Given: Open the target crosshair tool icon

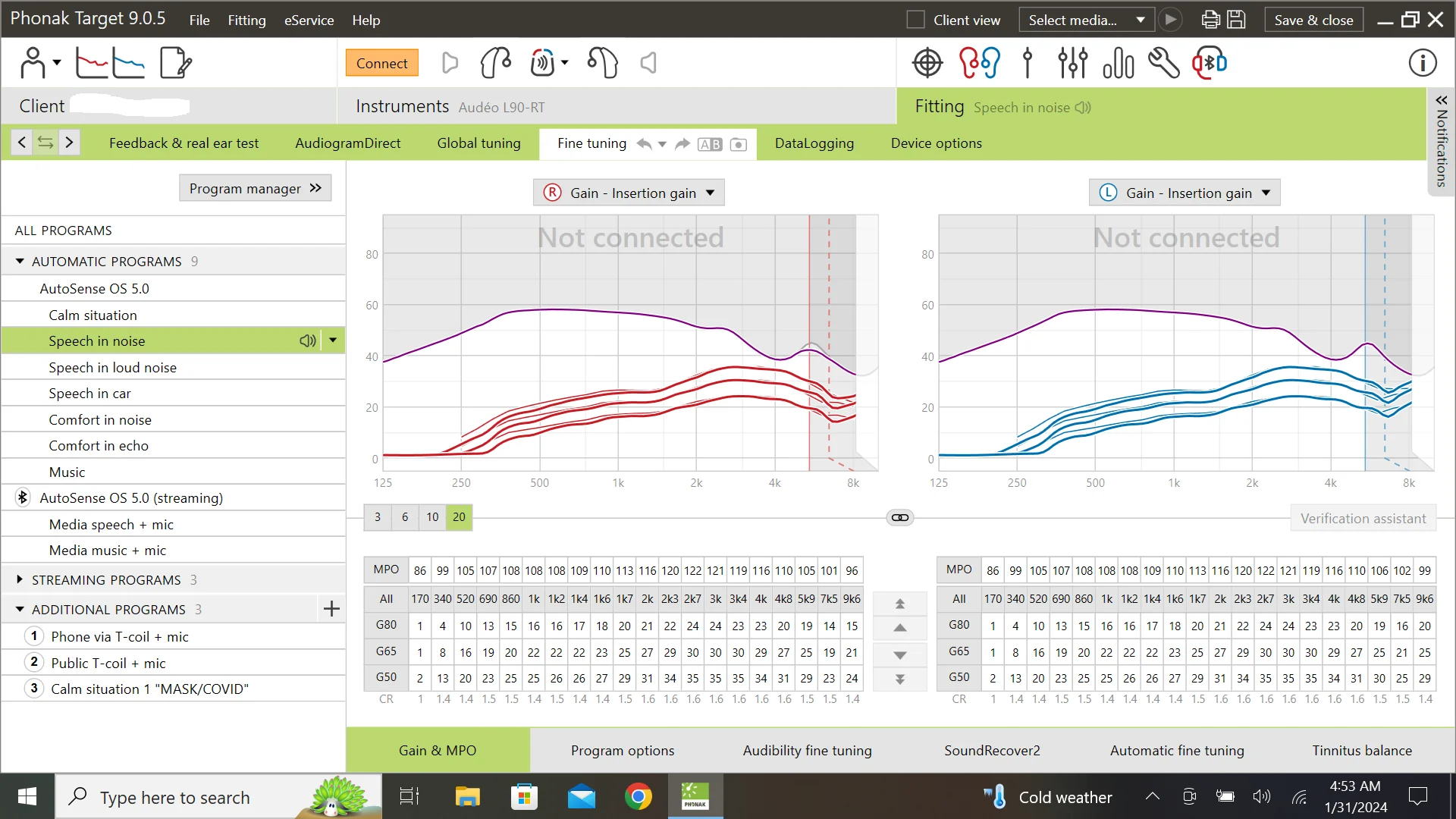Looking at the screenshot, I should [x=927, y=63].
